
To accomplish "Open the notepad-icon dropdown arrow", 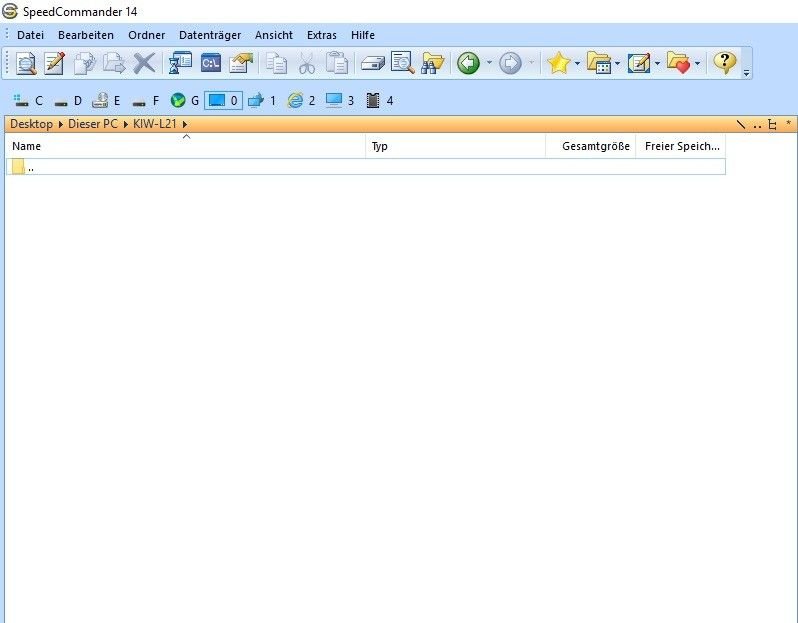I will pos(657,63).
